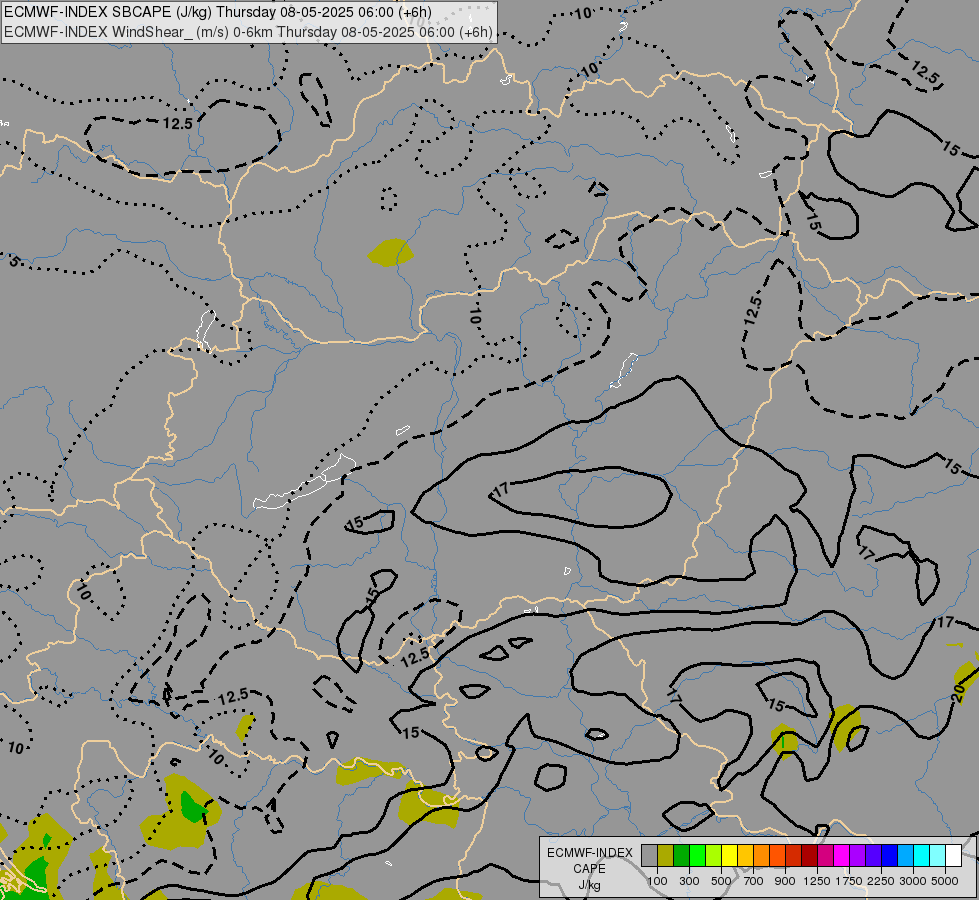Select the gray swatch in CAPE legend

click(649, 855)
